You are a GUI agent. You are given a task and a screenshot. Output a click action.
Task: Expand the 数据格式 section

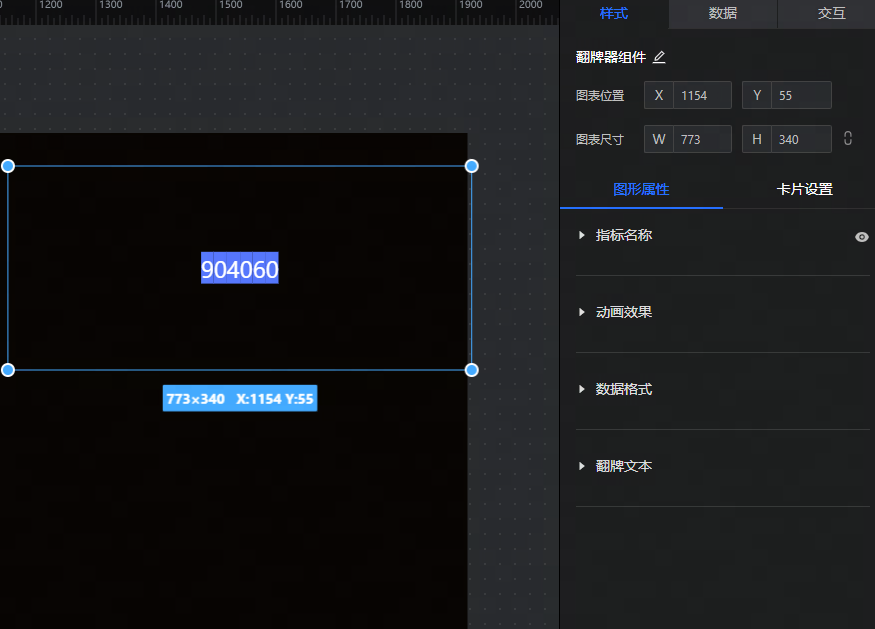click(623, 389)
